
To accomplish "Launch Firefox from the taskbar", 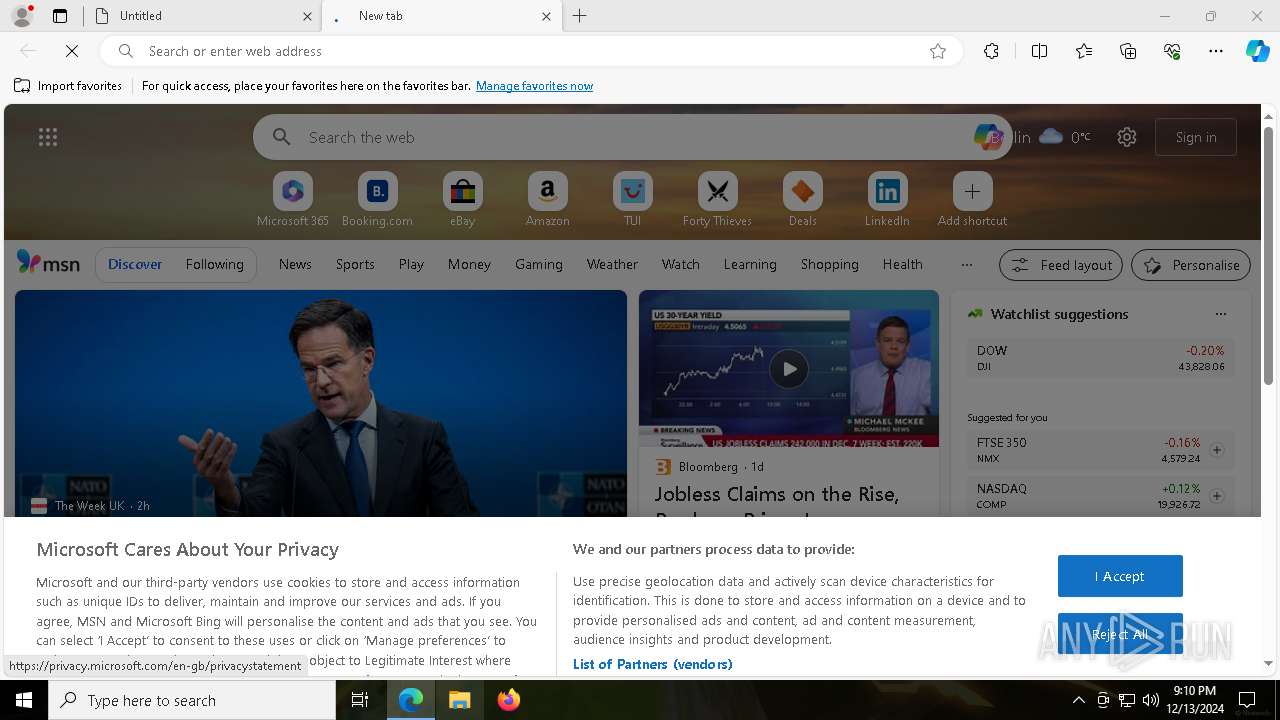I will 509,700.
